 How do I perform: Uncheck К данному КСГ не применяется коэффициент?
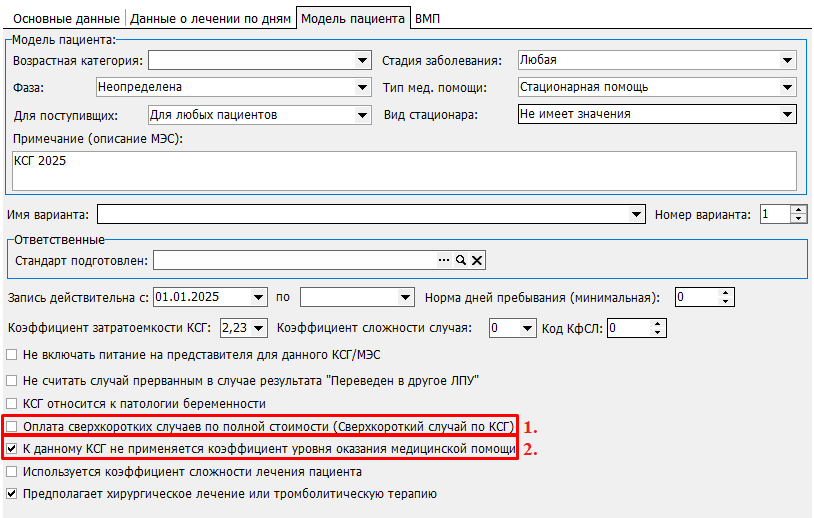point(12,449)
